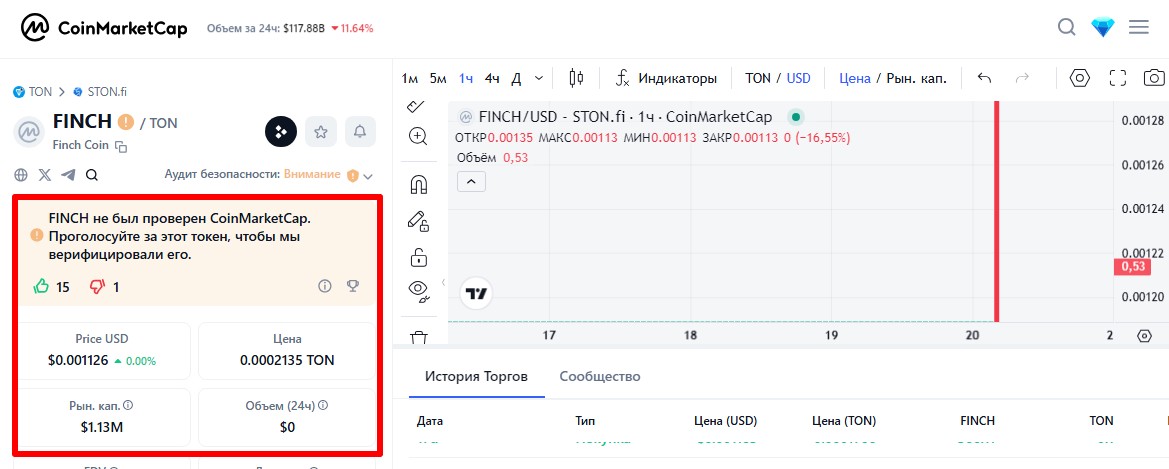The height and width of the screenshot is (469, 1169).
Task: Open the search magnifier in the header
Action: (1067, 28)
